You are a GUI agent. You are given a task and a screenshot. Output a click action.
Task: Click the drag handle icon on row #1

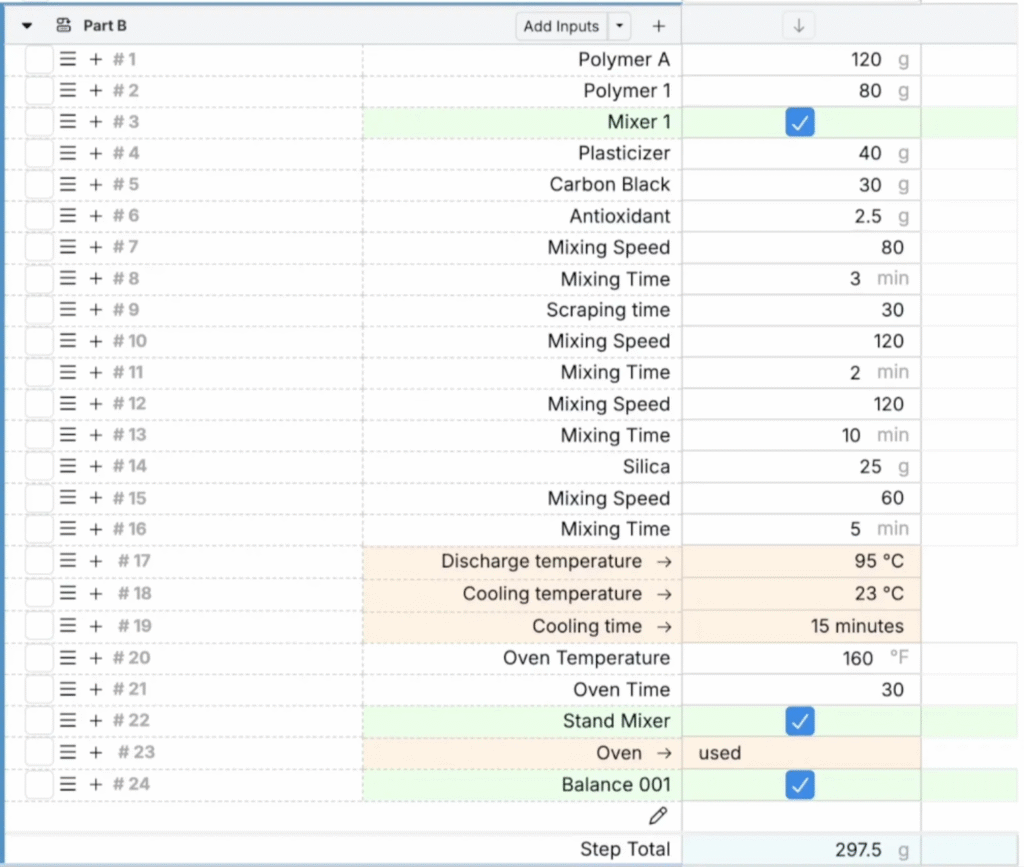[x=68, y=59]
